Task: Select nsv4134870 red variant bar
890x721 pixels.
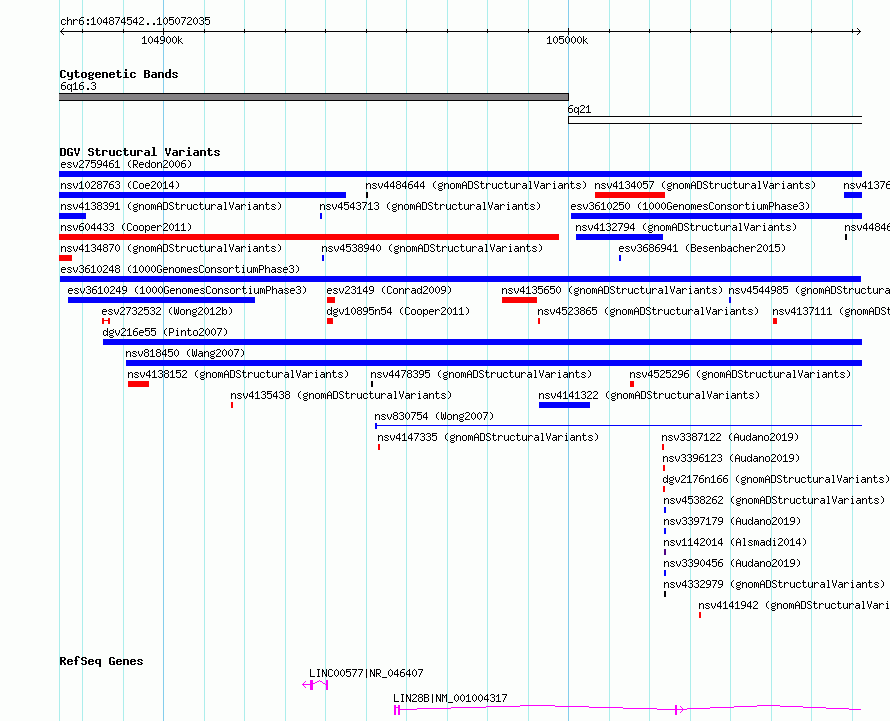Action: click(x=66, y=258)
